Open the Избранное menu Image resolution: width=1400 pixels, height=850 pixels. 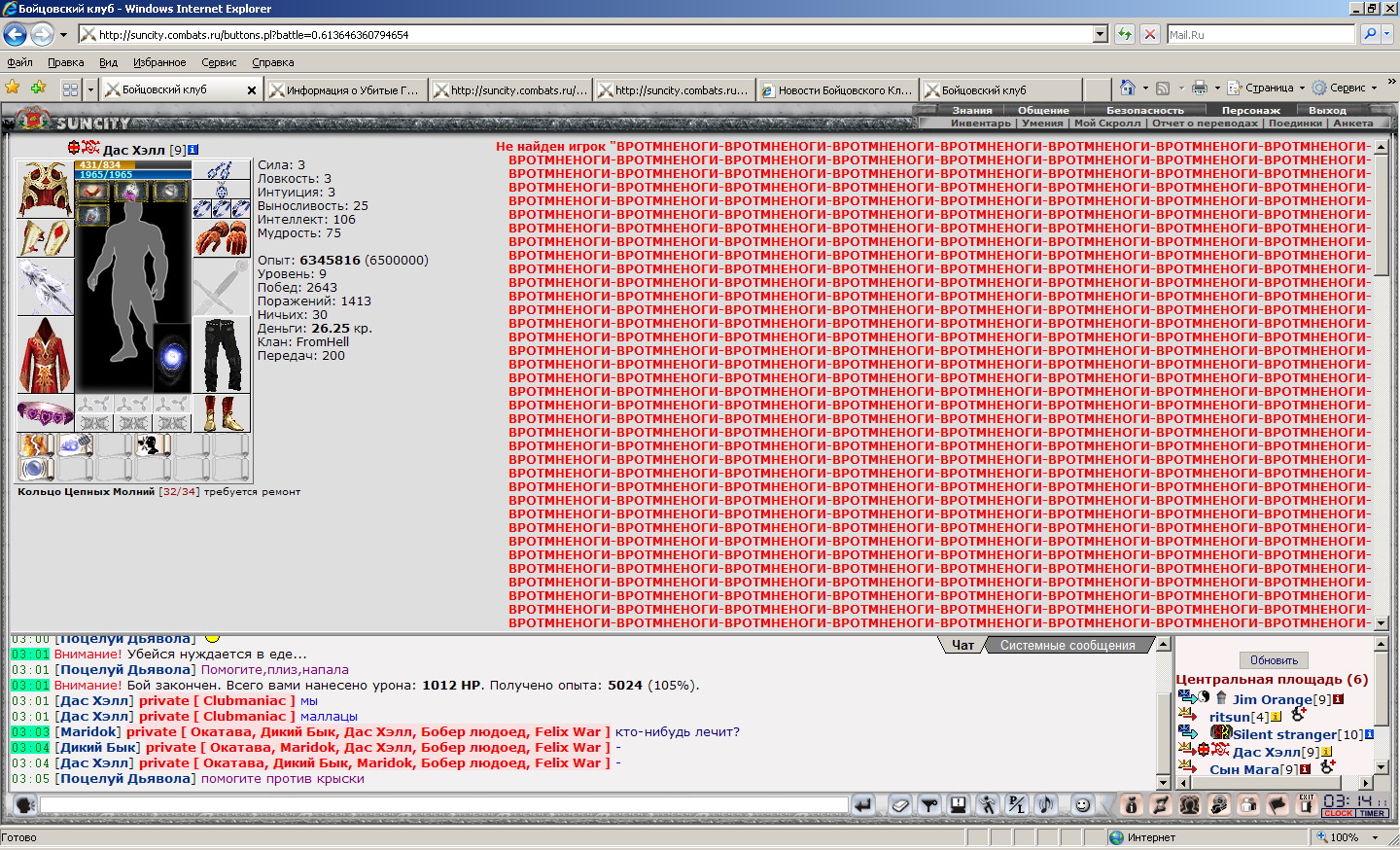coord(159,62)
